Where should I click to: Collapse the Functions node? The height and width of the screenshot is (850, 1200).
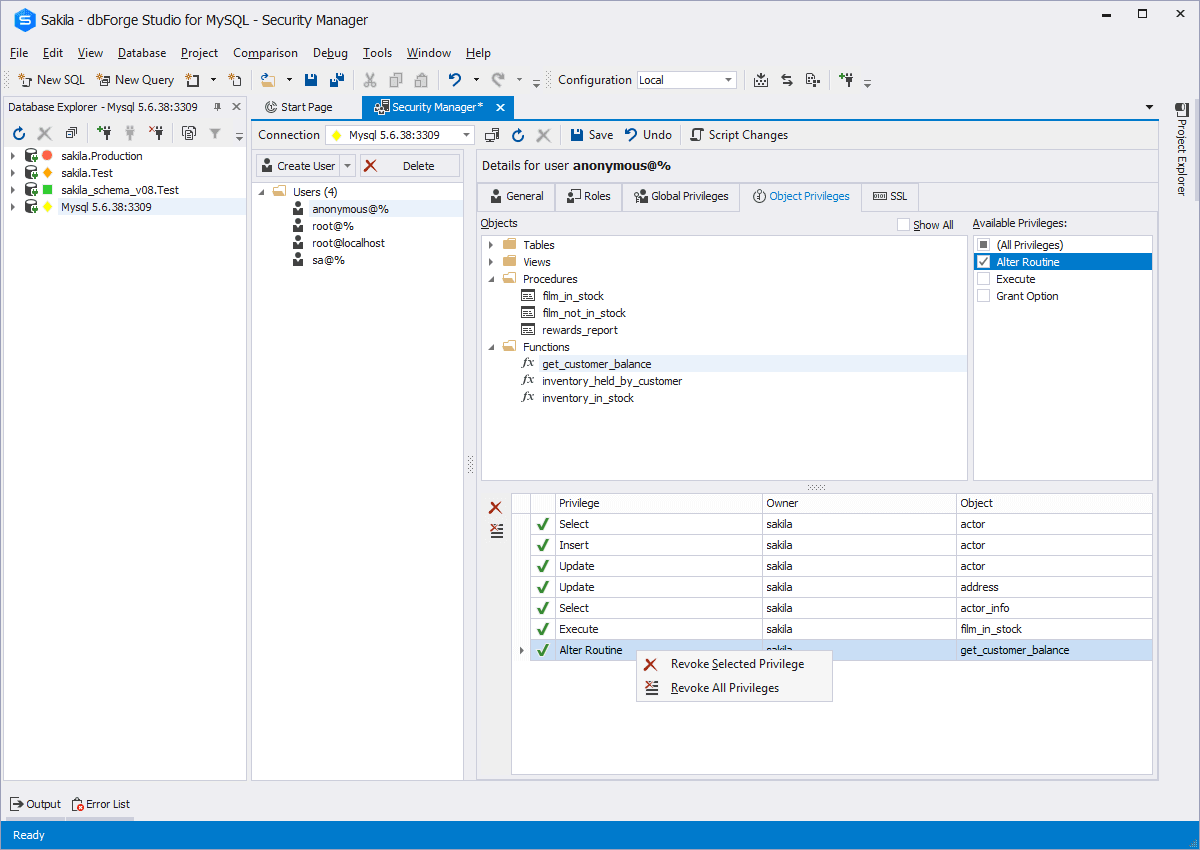491,347
